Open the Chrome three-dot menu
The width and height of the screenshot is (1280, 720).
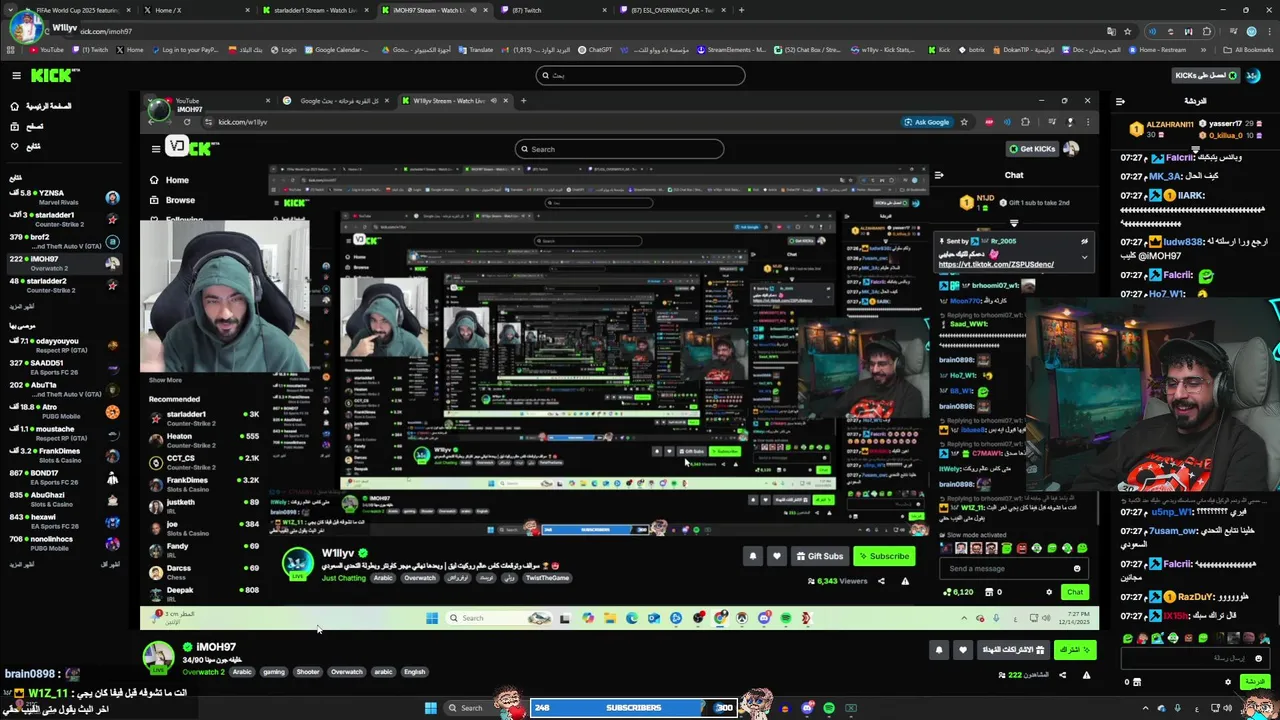[1268, 31]
